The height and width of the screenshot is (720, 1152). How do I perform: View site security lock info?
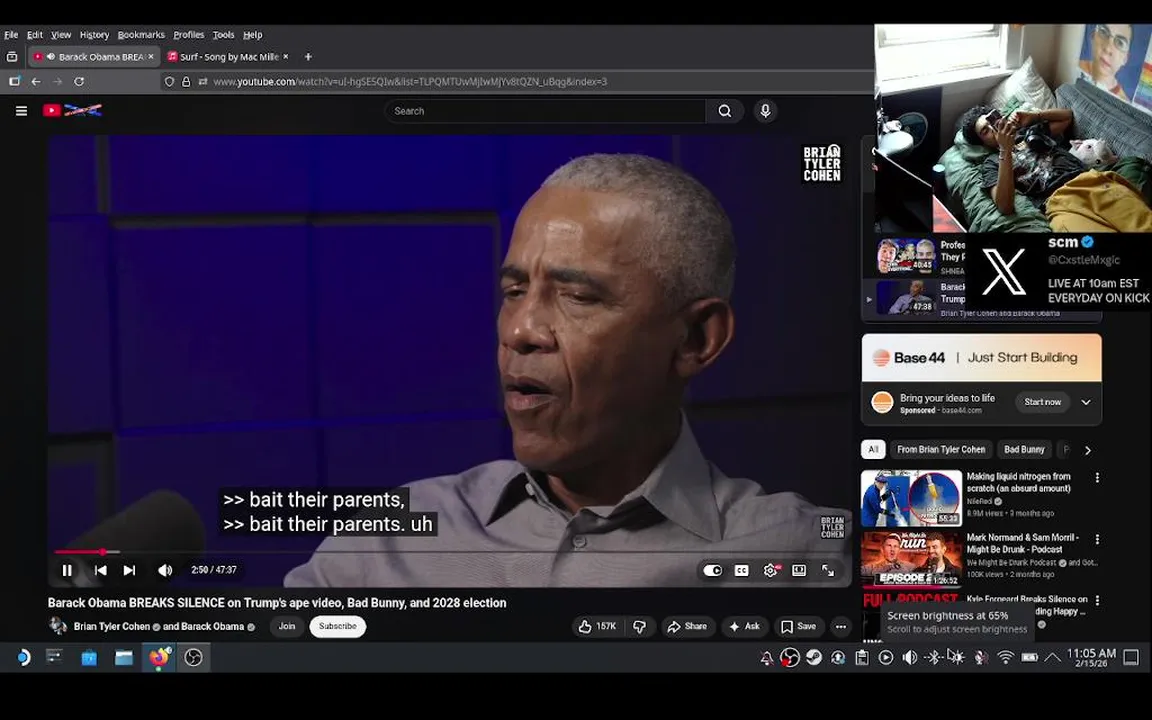pos(186,82)
